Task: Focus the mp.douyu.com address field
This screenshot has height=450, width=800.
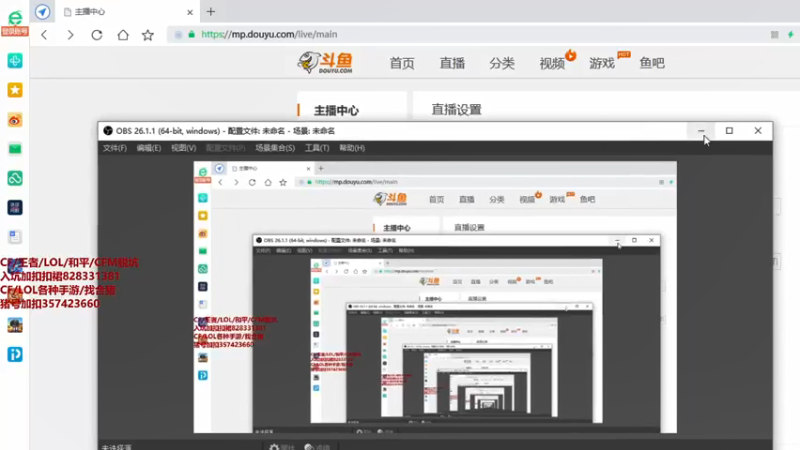Action: [x=464, y=34]
